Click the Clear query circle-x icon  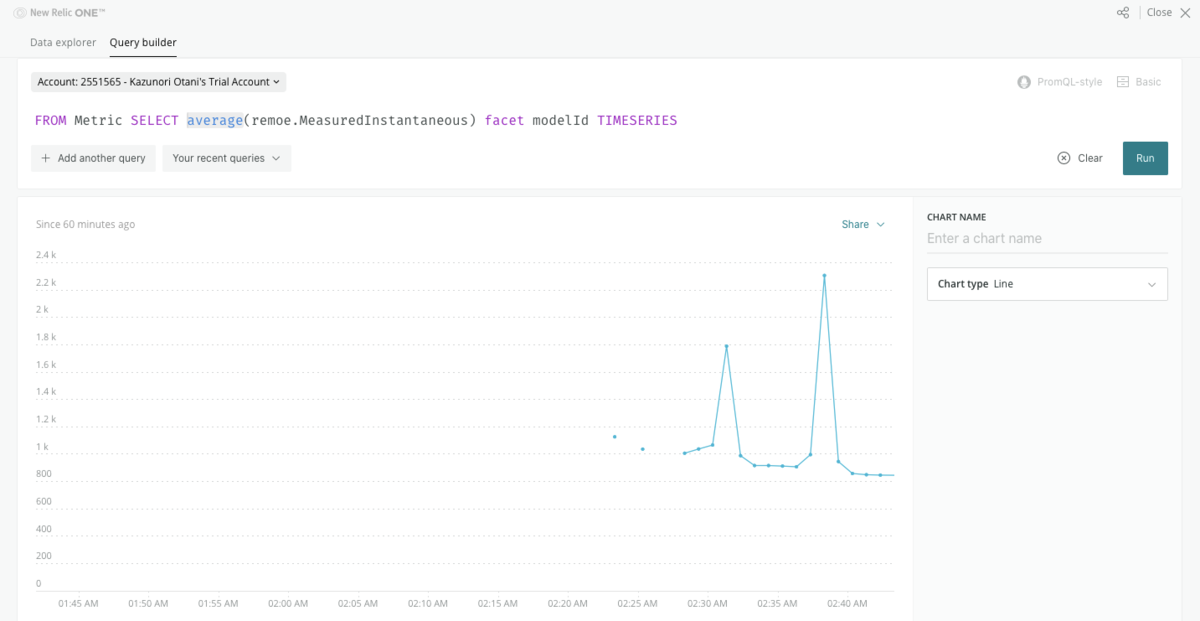pyautogui.click(x=1064, y=158)
